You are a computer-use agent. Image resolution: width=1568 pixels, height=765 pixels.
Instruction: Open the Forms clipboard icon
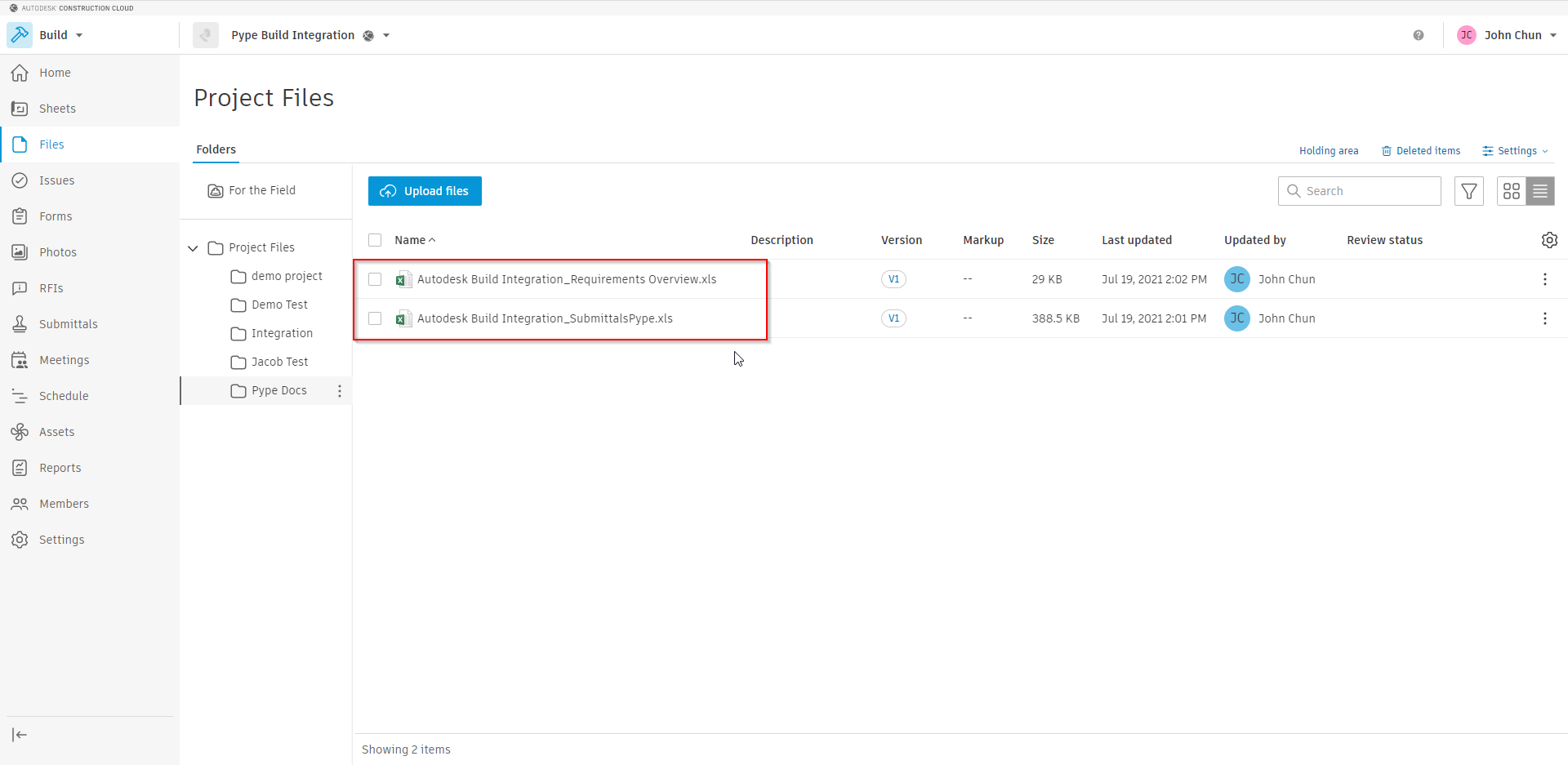pos(20,216)
